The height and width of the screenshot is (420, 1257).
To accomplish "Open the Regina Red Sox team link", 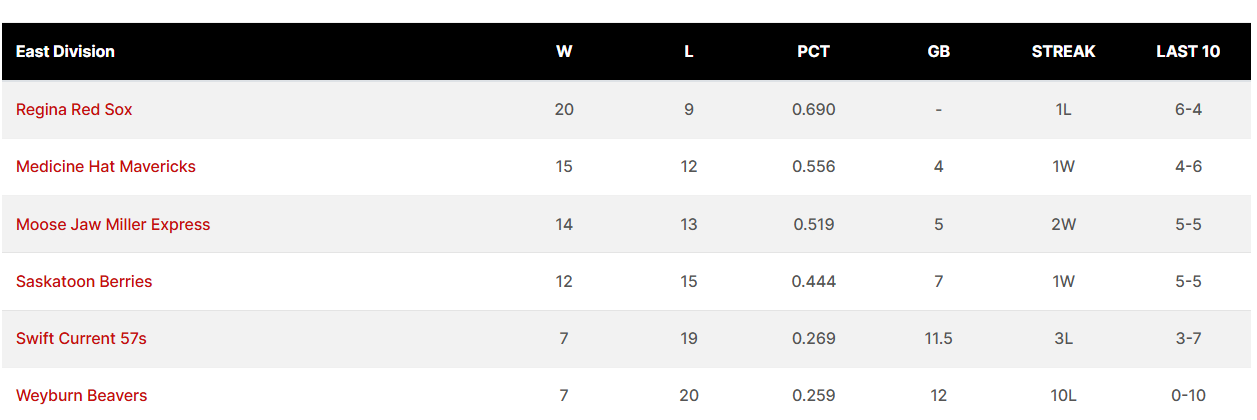I will click(x=74, y=109).
